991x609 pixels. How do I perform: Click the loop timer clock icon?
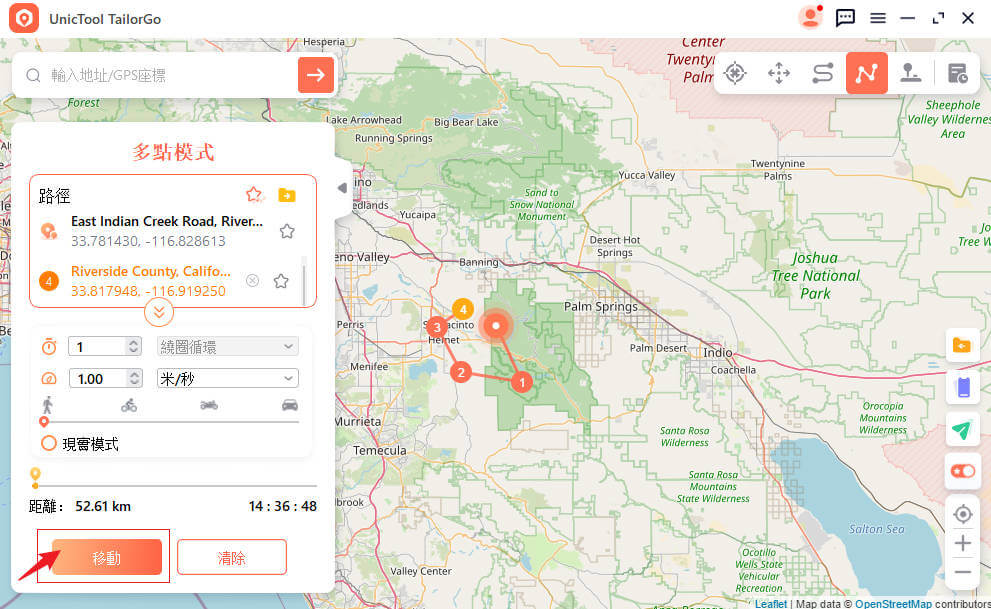49,346
